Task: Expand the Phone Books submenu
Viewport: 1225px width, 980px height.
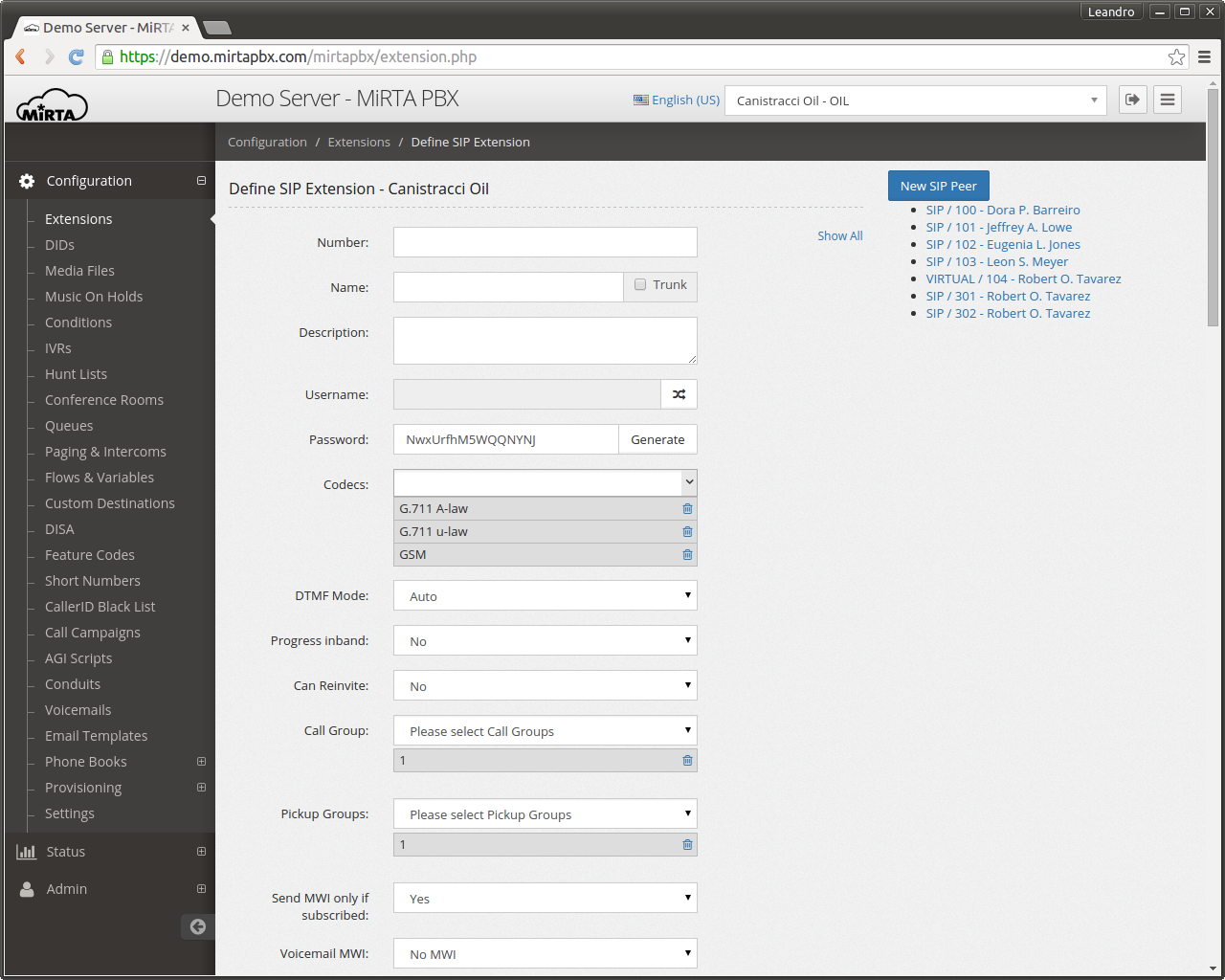Action: tap(201, 762)
